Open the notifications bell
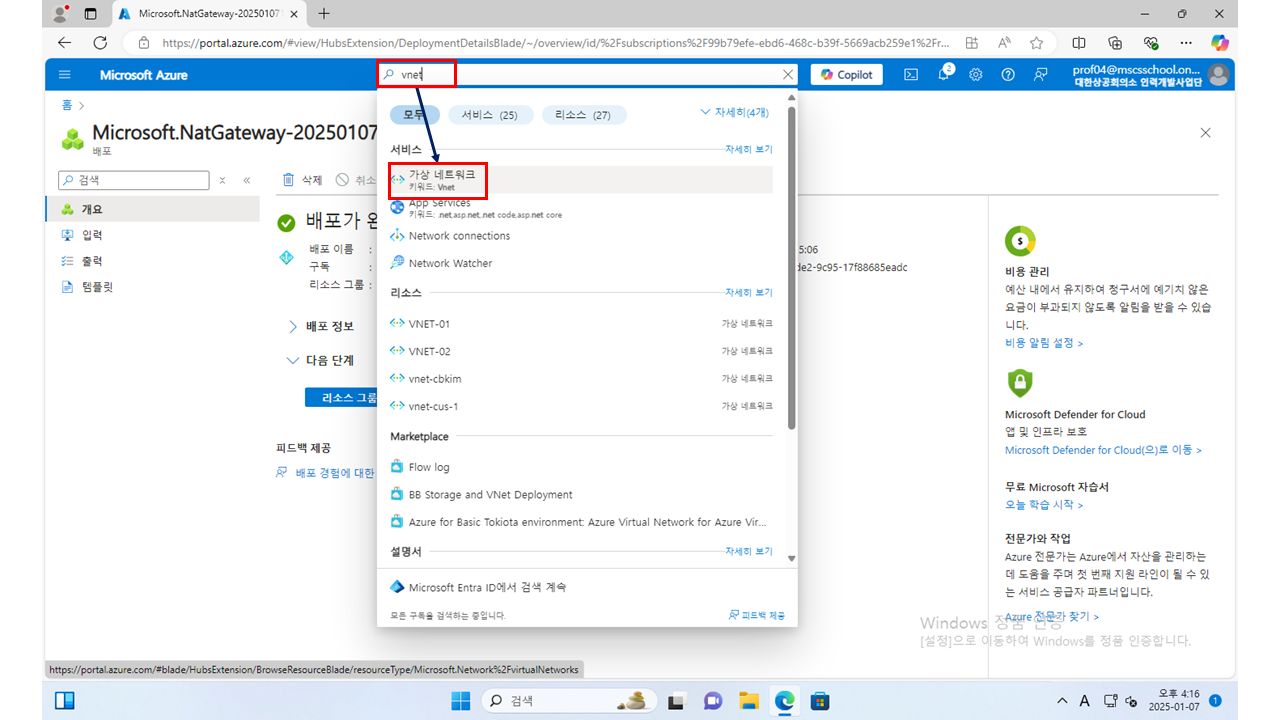1280x720 pixels. [x=943, y=74]
